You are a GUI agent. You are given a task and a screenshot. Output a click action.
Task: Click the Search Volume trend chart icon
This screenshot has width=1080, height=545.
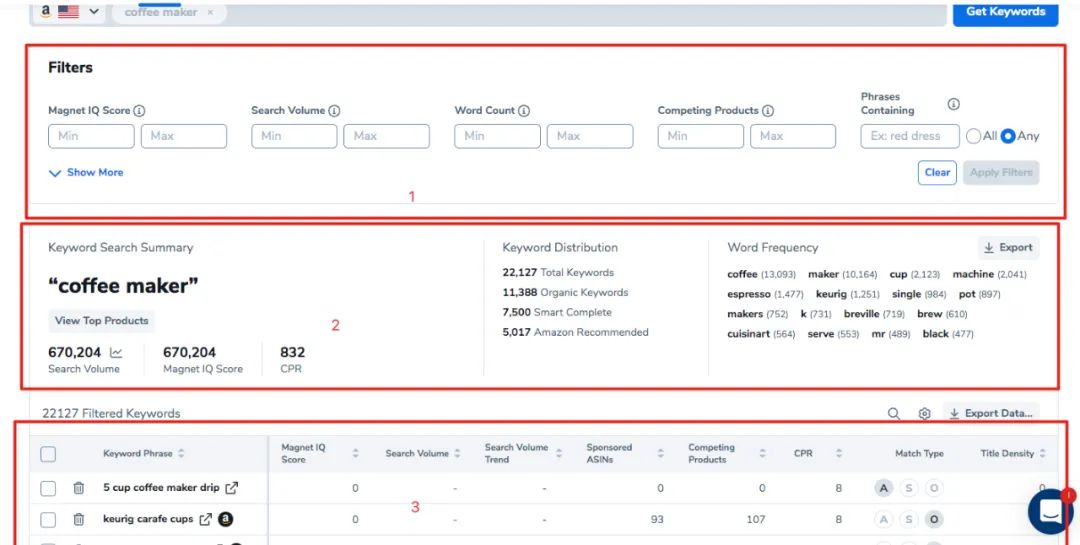coord(116,353)
